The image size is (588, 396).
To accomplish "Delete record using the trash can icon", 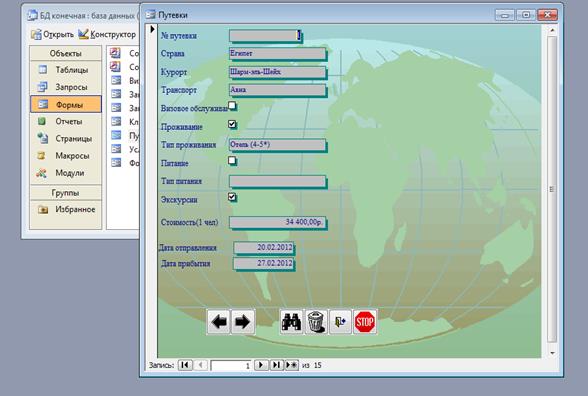I will (316, 321).
